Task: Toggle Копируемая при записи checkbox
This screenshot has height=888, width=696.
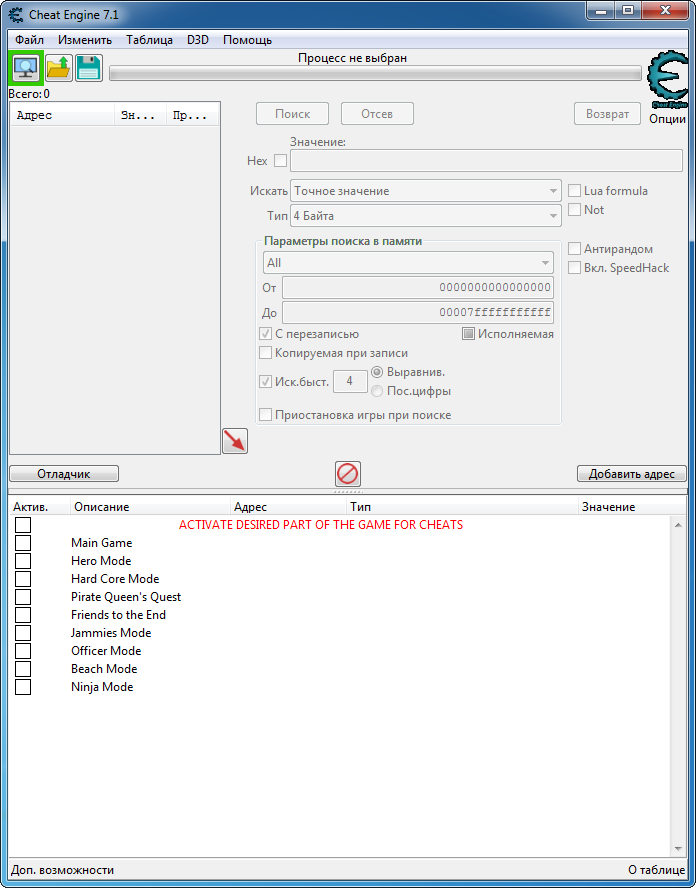Action: (265, 353)
